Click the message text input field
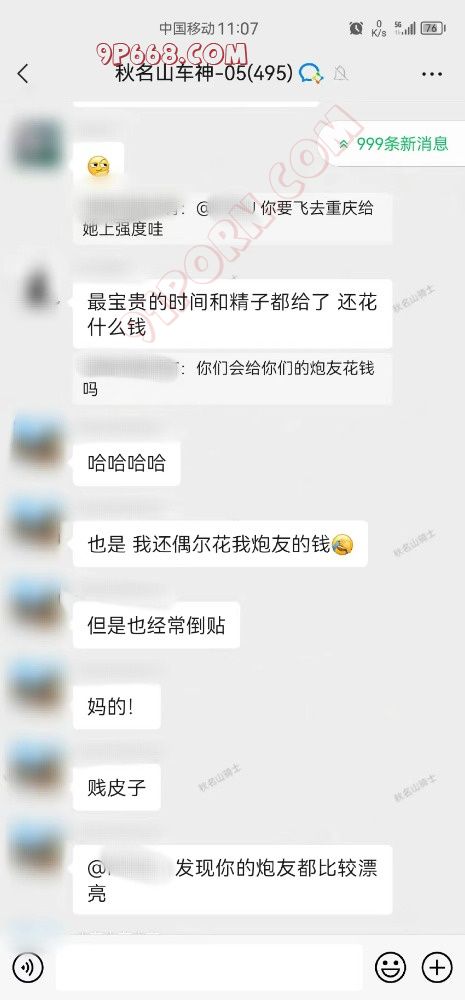The height and width of the screenshot is (1000, 465). (209, 968)
